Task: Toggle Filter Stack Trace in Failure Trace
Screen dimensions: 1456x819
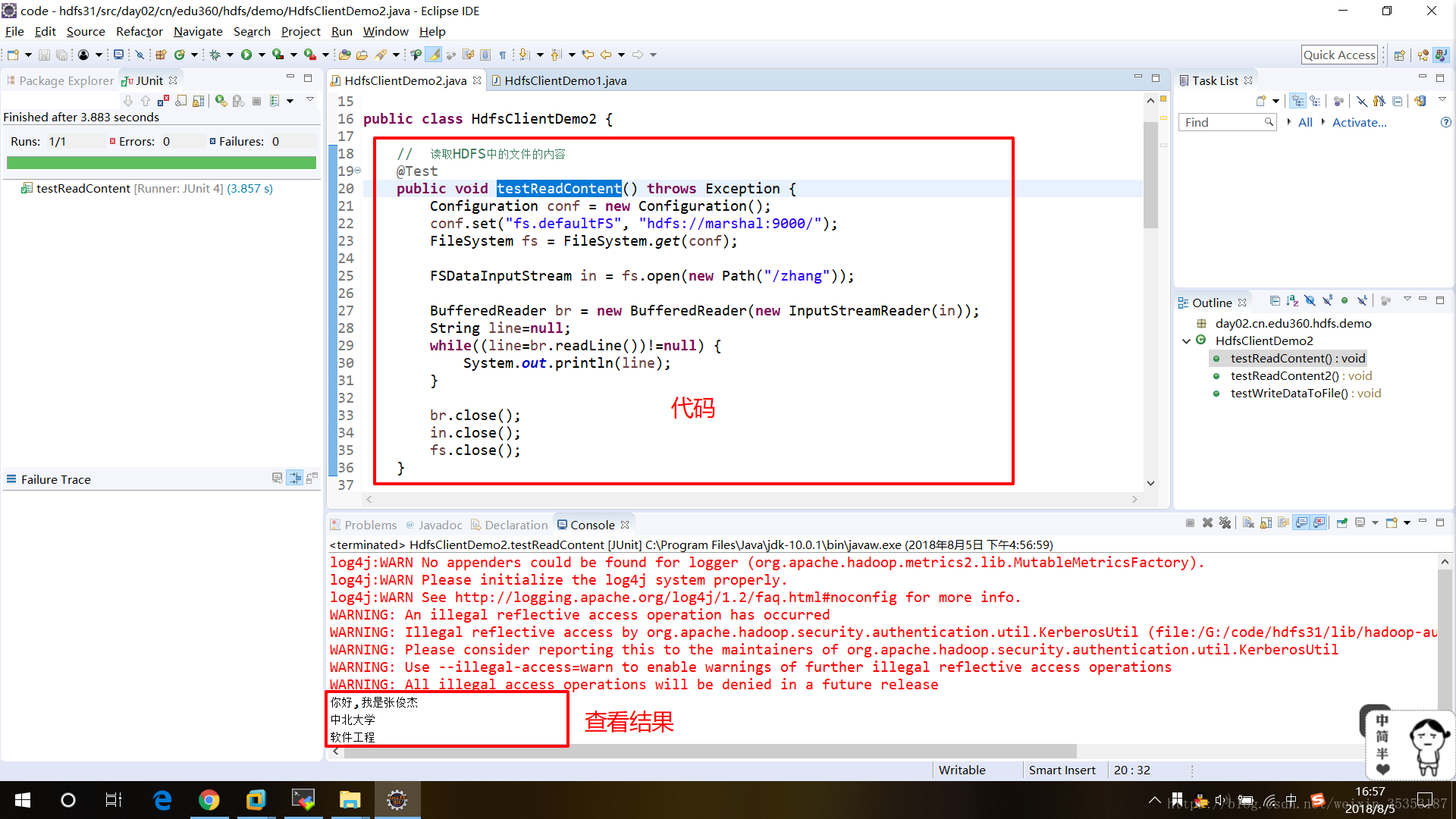Action: pos(294,478)
